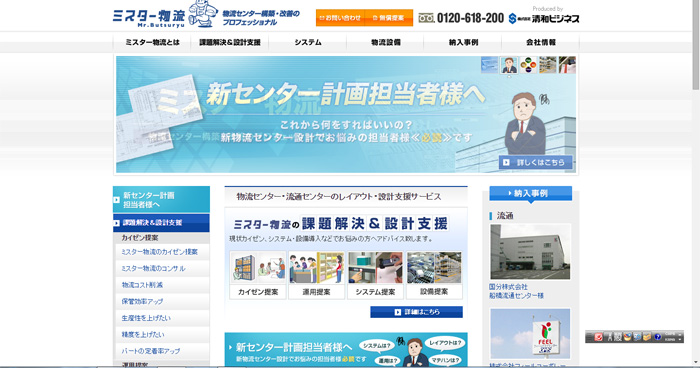The width and height of the screenshot is (700, 368).
Task: Select the businessman slide thumbnail in banner
Action: point(509,65)
